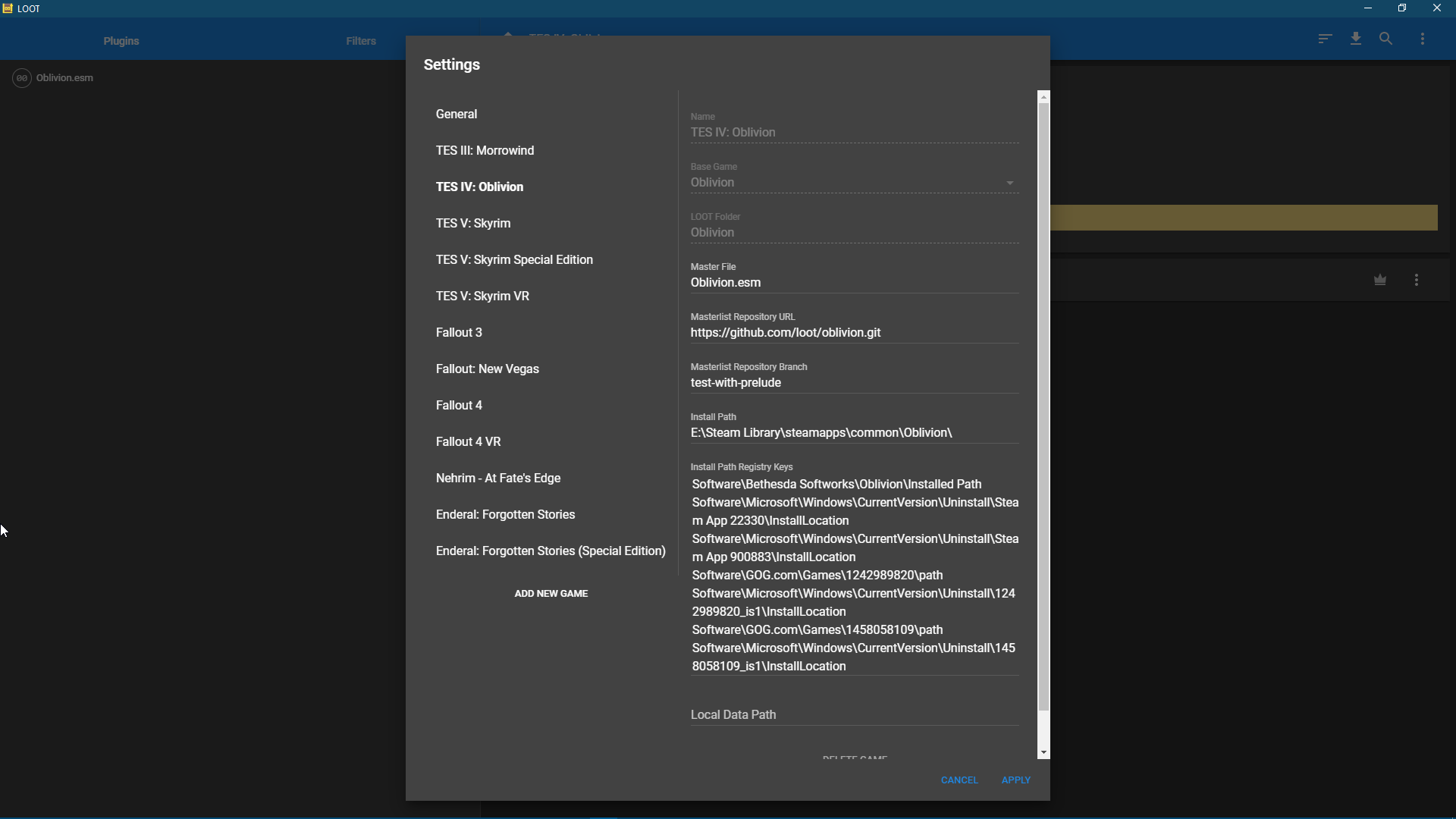Image resolution: width=1456 pixels, height=819 pixels.
Task: Click the sort load order icon
Action: tap(1324, 39)
